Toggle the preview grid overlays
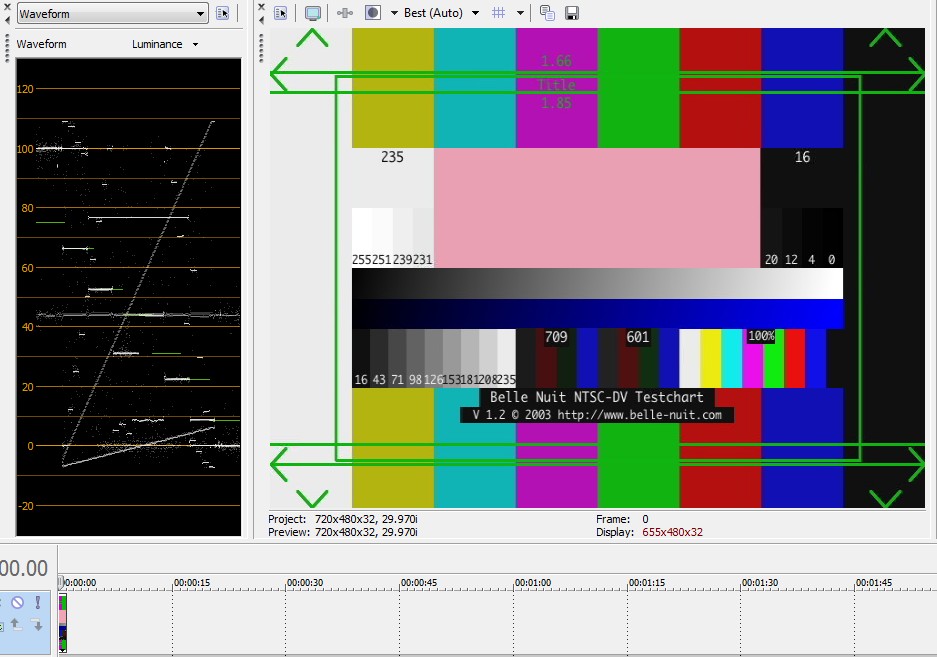 (498, 13)
